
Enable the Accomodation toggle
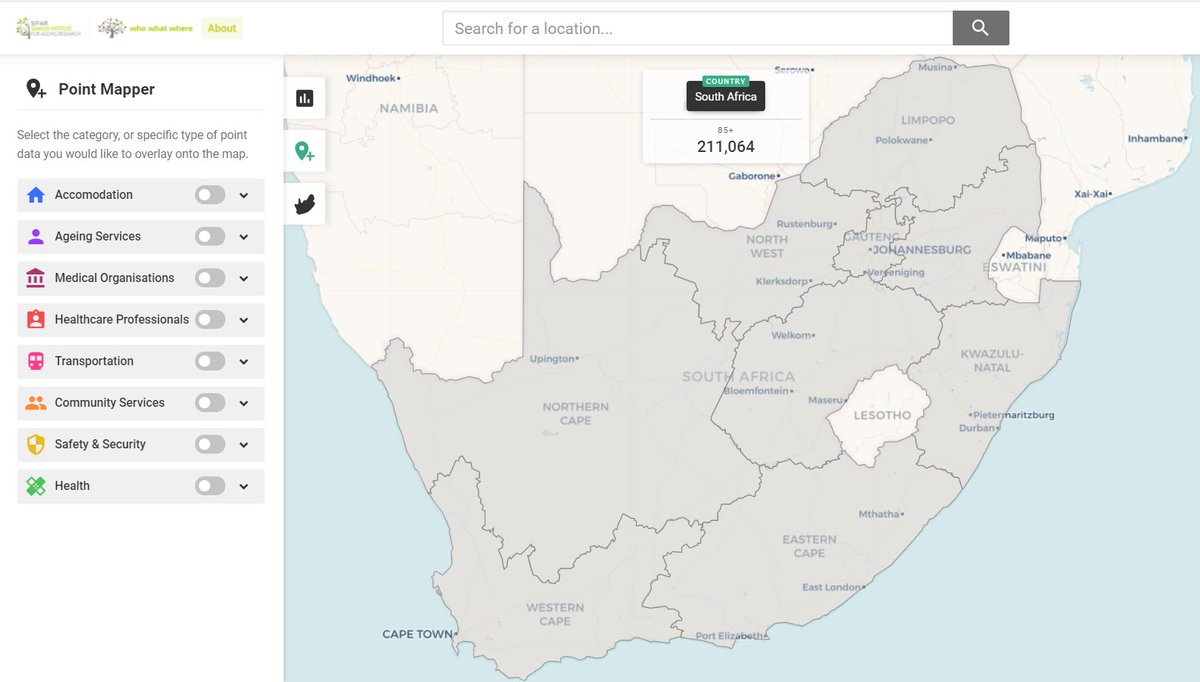pyautogui.click(x=210, y=195)
